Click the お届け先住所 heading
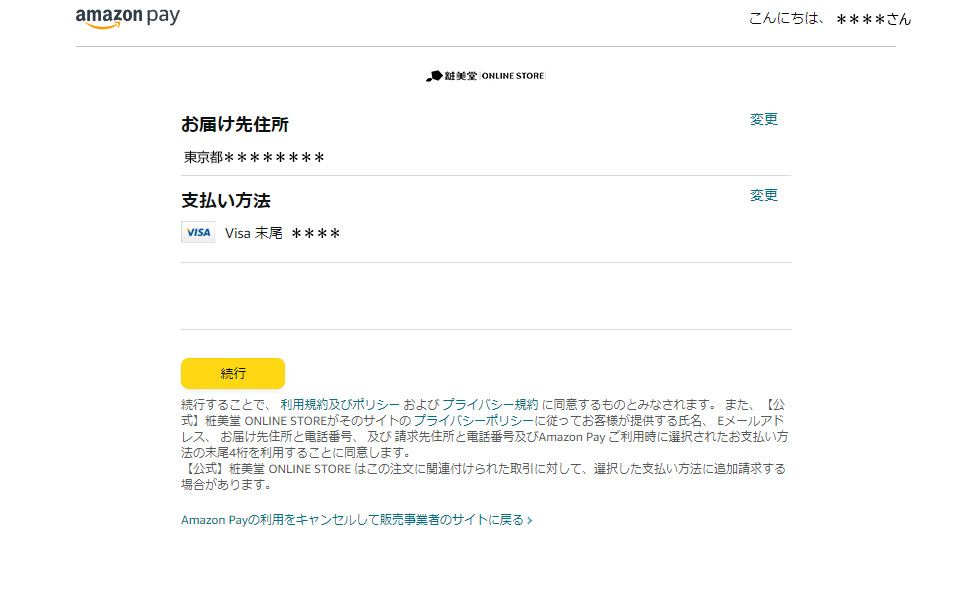The image size is (956, 598). [x=235, y=125]
